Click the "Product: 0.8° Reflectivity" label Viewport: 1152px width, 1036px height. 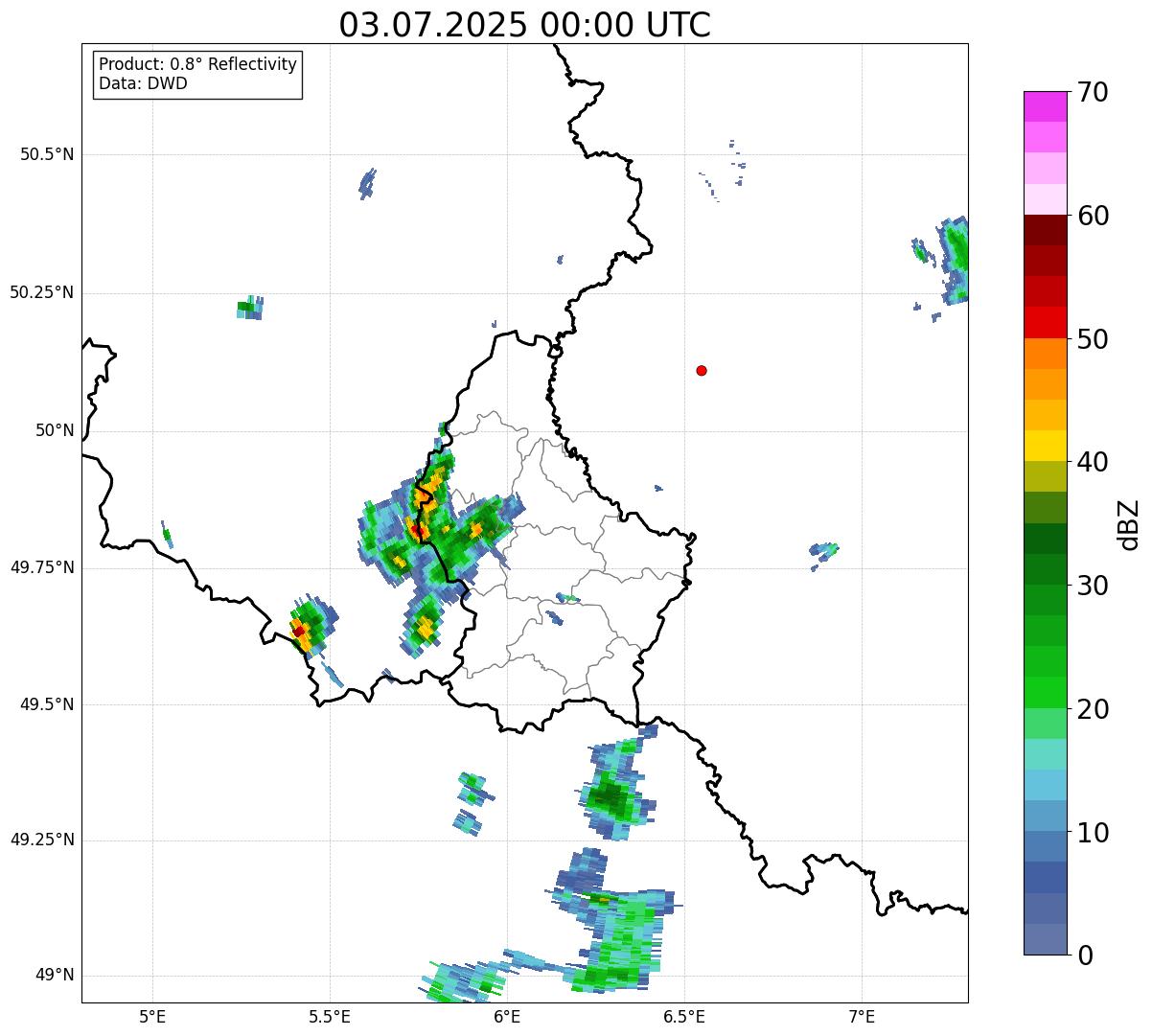pyautogui.click(x=198, y=64)
